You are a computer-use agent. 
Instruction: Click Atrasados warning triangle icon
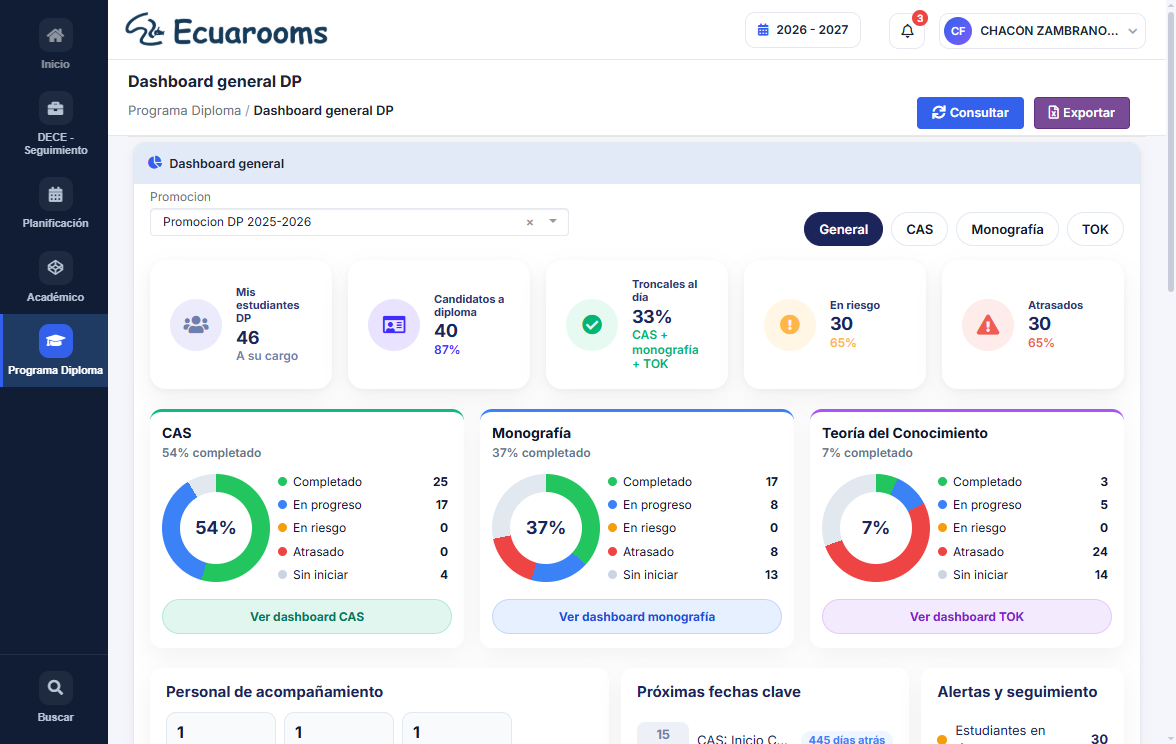988,325
